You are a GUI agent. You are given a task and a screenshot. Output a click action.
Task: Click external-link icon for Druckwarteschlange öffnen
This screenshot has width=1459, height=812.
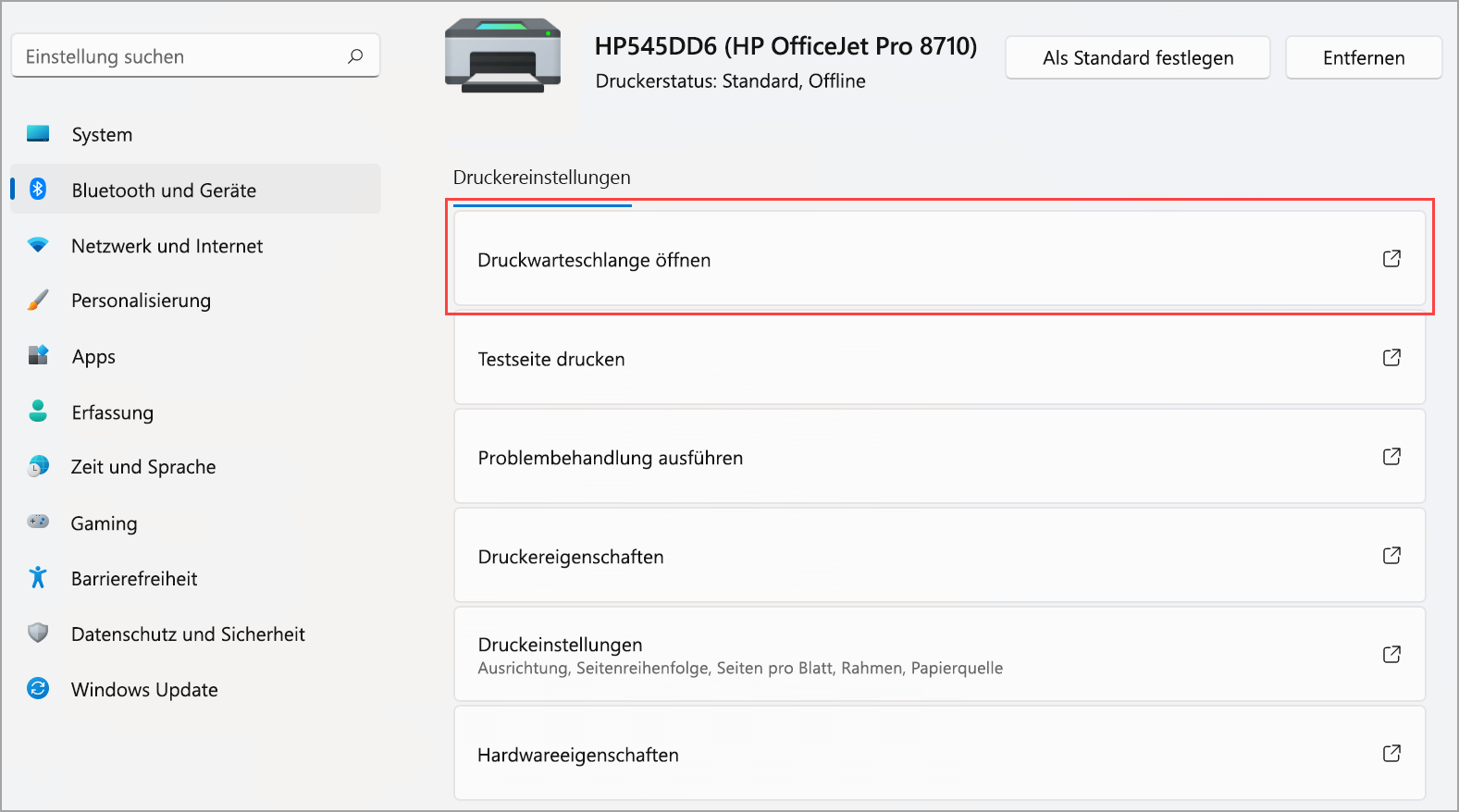point(1391,259)
